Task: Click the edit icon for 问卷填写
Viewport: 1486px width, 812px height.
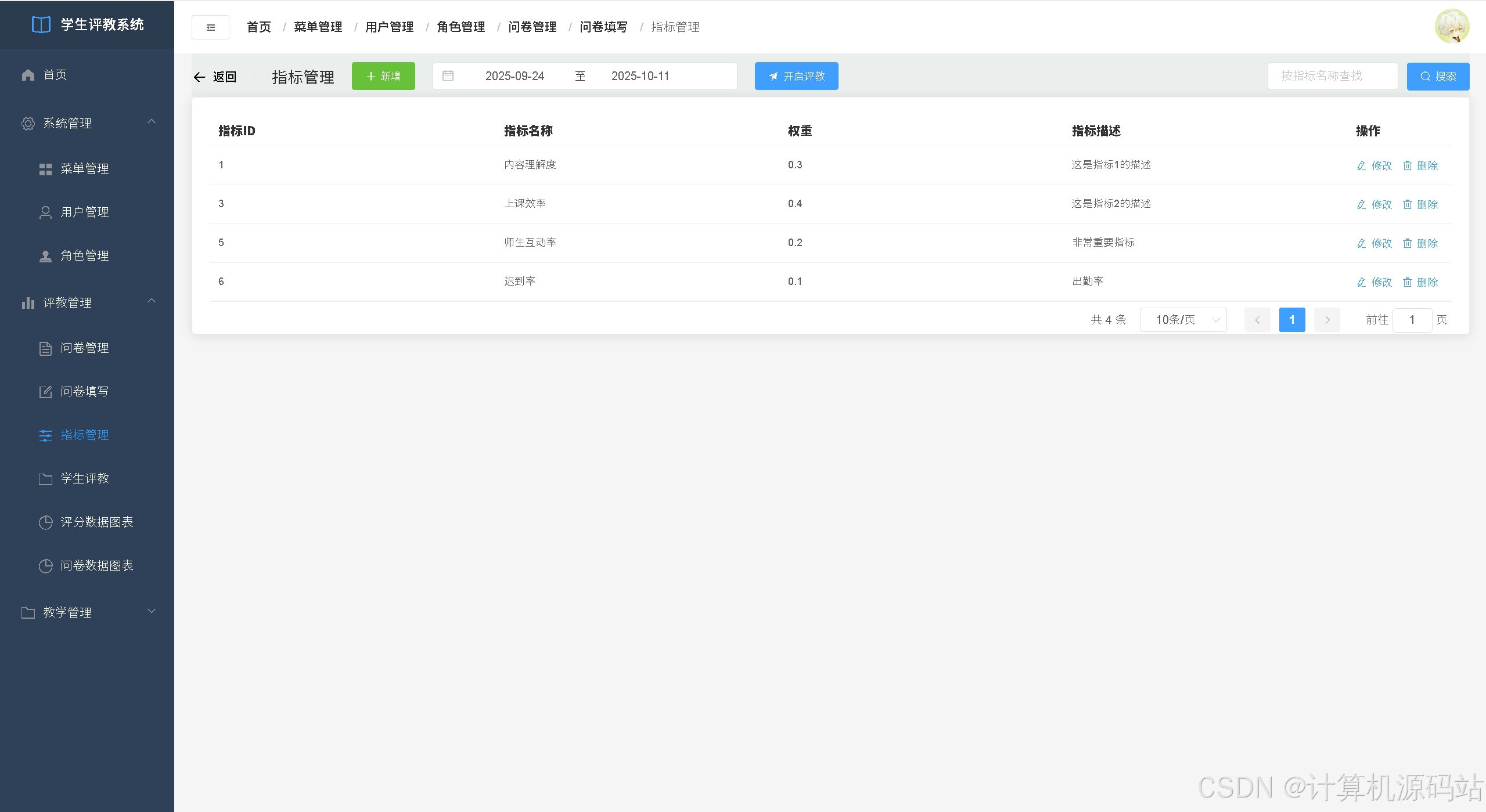Action: point(45,392)
